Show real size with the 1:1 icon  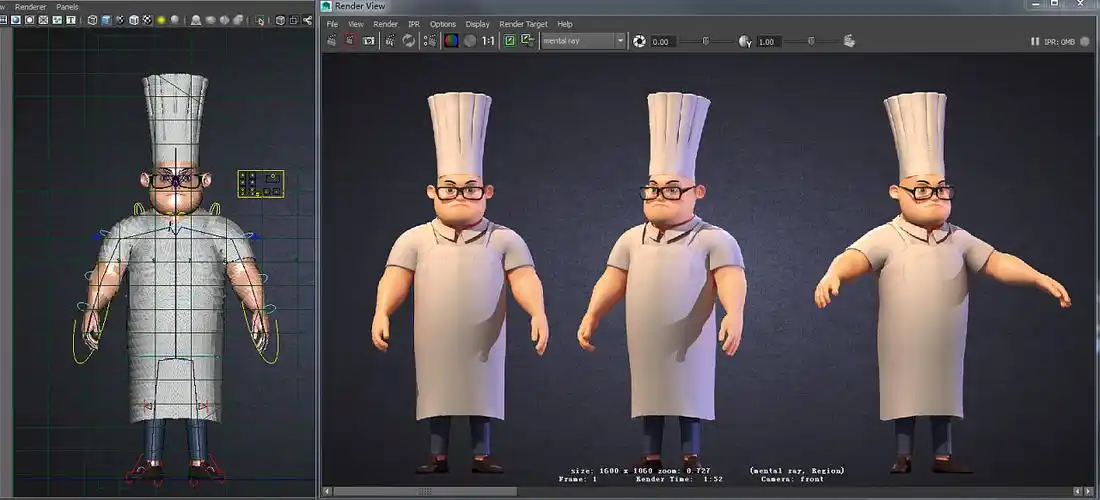(488, 41)
